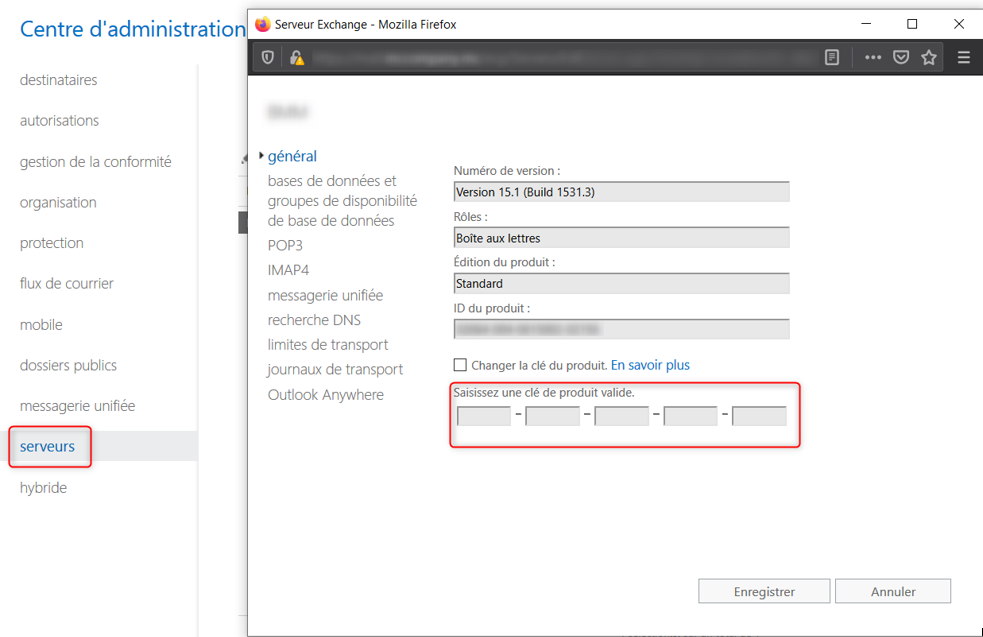Select the 'général' section
This screenshot has height=637, width=983.
[292, 156]
